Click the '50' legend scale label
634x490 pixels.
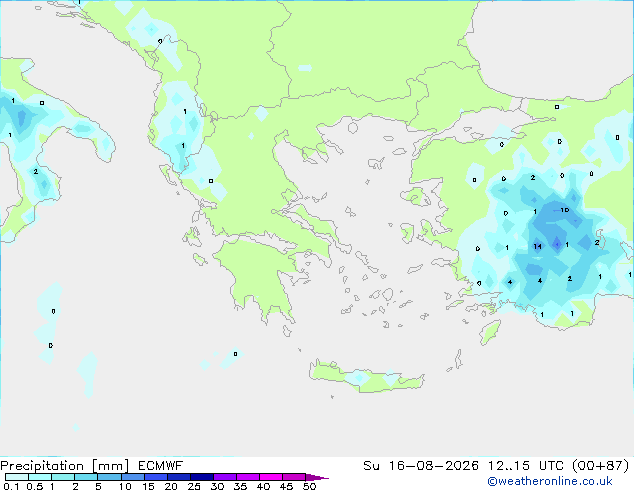(309, 486)
